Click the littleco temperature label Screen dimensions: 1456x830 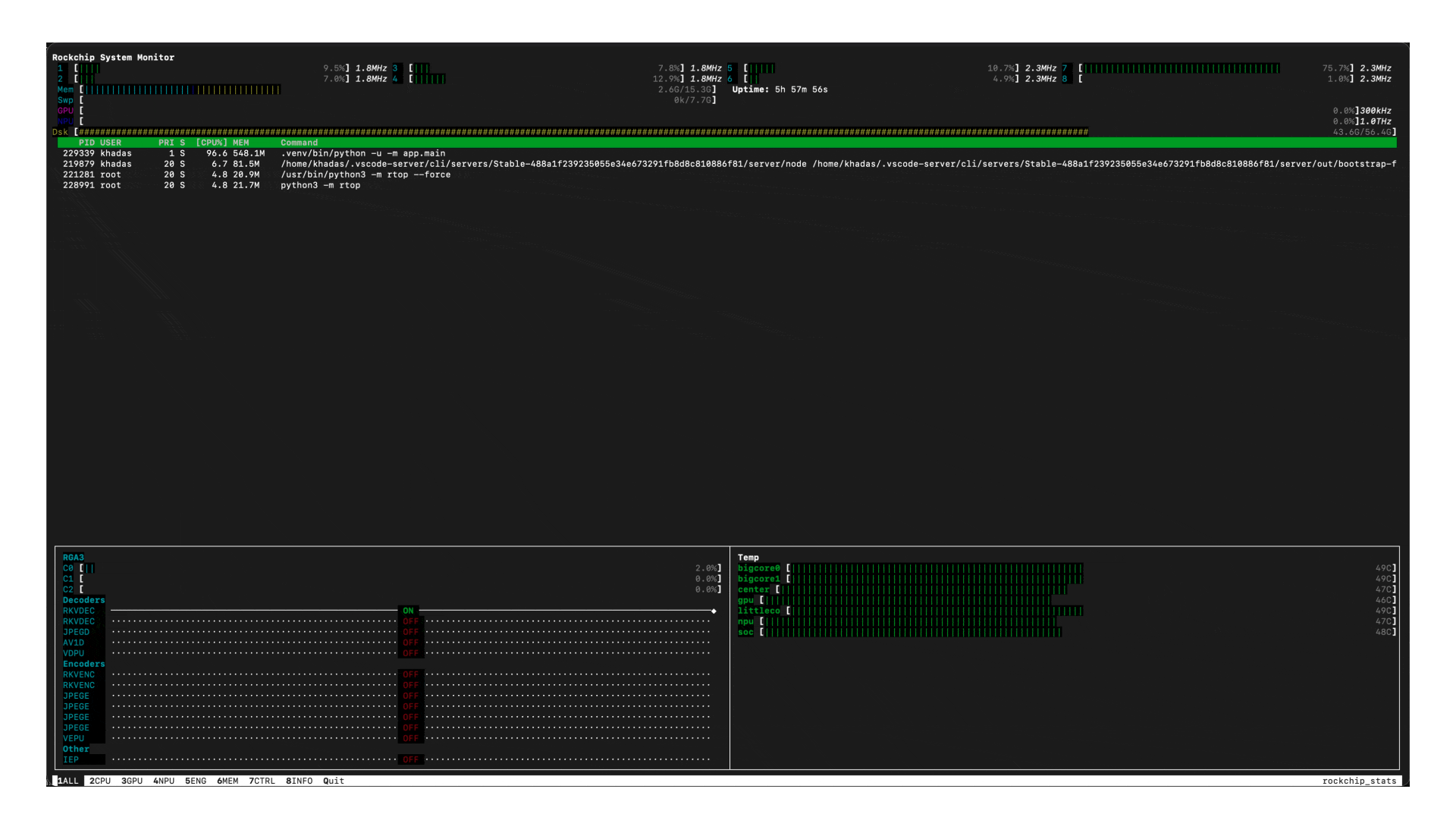tap(759, 611)
